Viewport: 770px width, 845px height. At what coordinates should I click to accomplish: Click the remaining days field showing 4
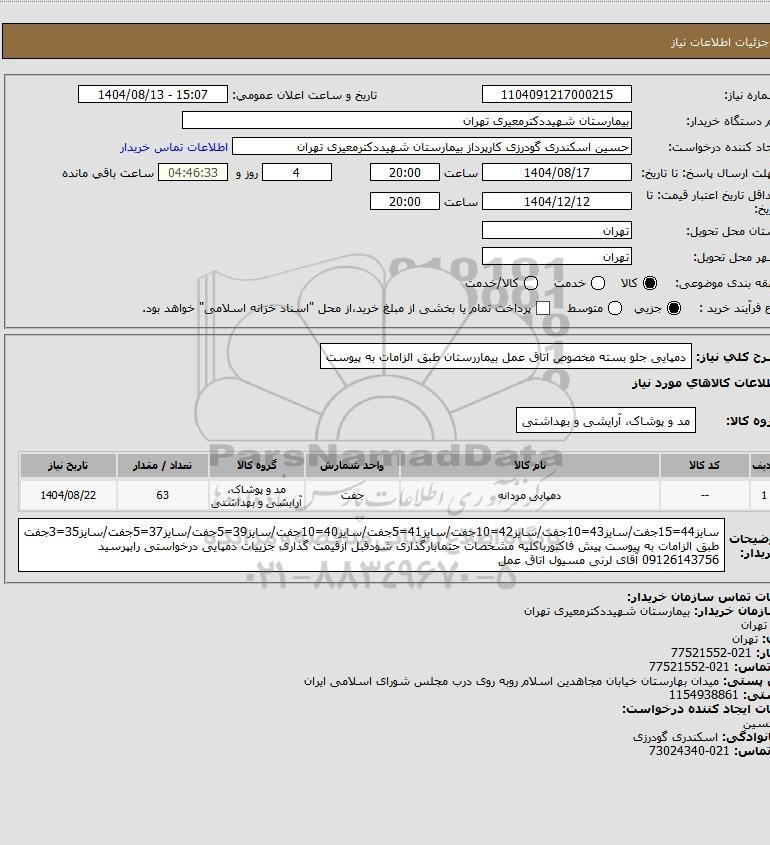294,173
